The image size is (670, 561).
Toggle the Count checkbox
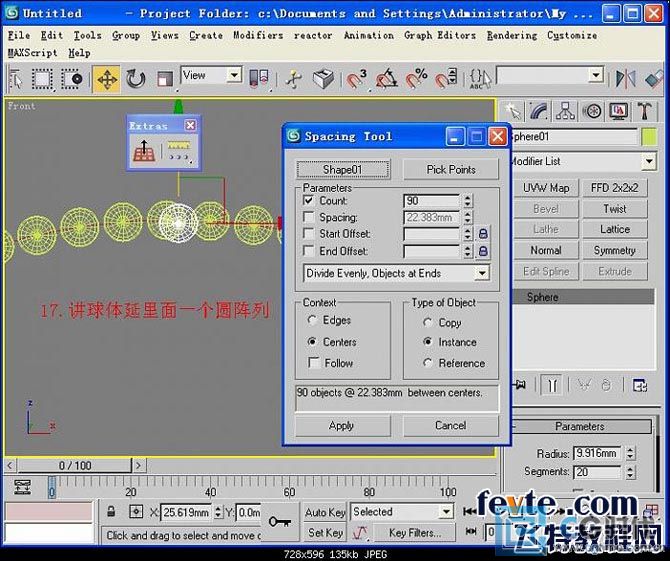(x=309, y=200)
